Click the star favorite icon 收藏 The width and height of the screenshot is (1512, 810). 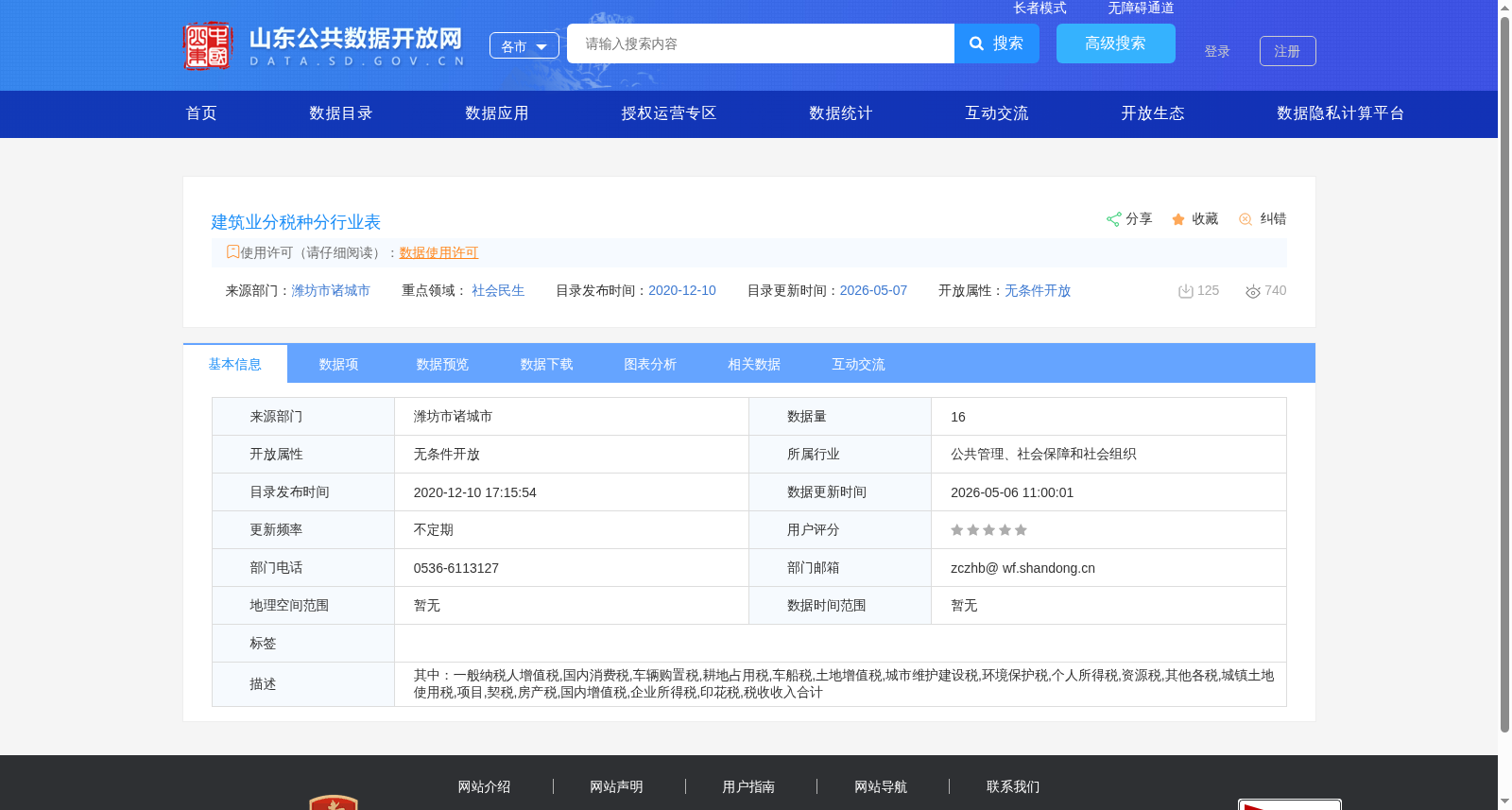[1178, 219]
